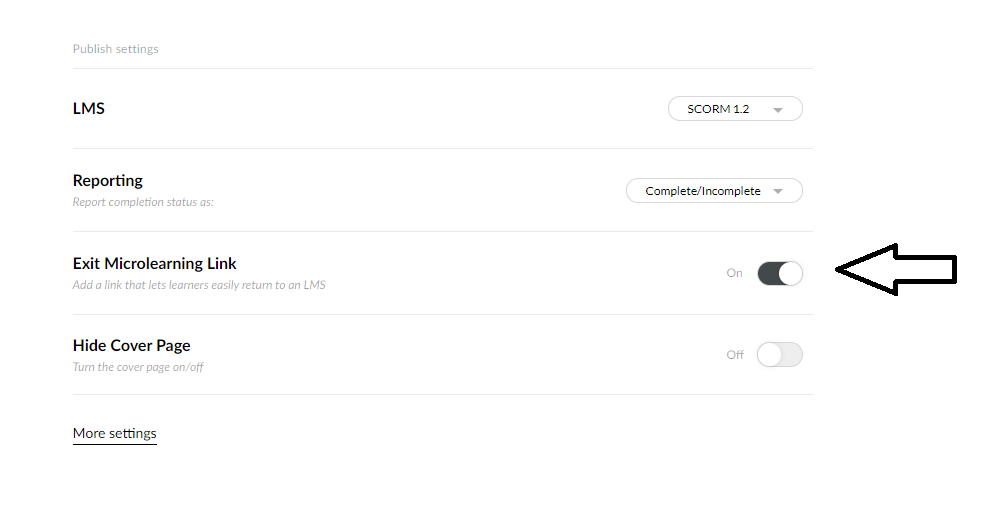This screenshot has height=510, width=991.
Task: Click the caret arrow beside Complete/Incomplete
Action: (778, 192)
